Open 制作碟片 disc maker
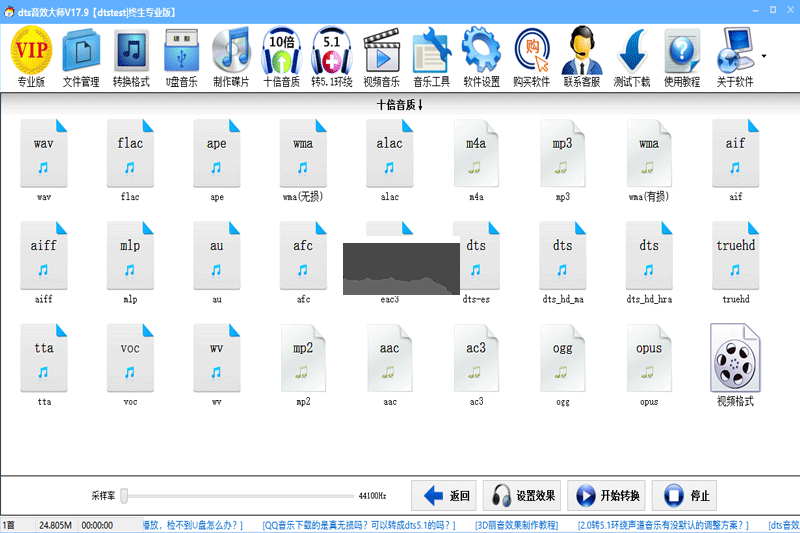The height and width of the screenshot is (533, 800). [x=231, y=57]
